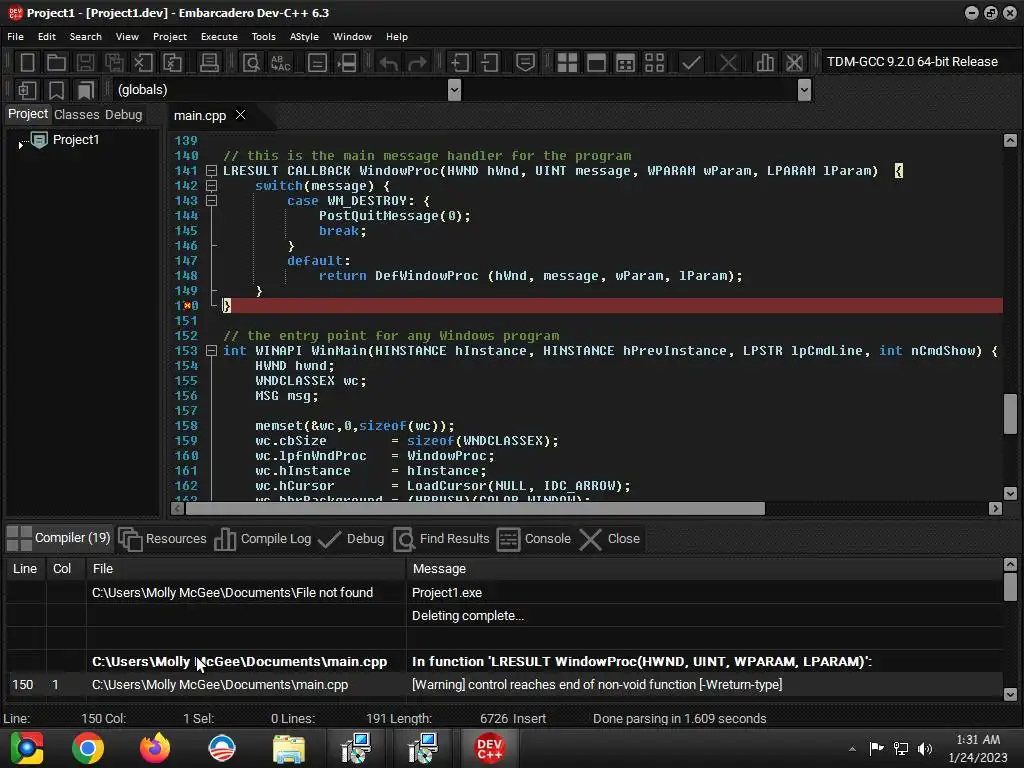
Task: Click the Toggle Bookmark icon
Action: (x=56, y=90)
